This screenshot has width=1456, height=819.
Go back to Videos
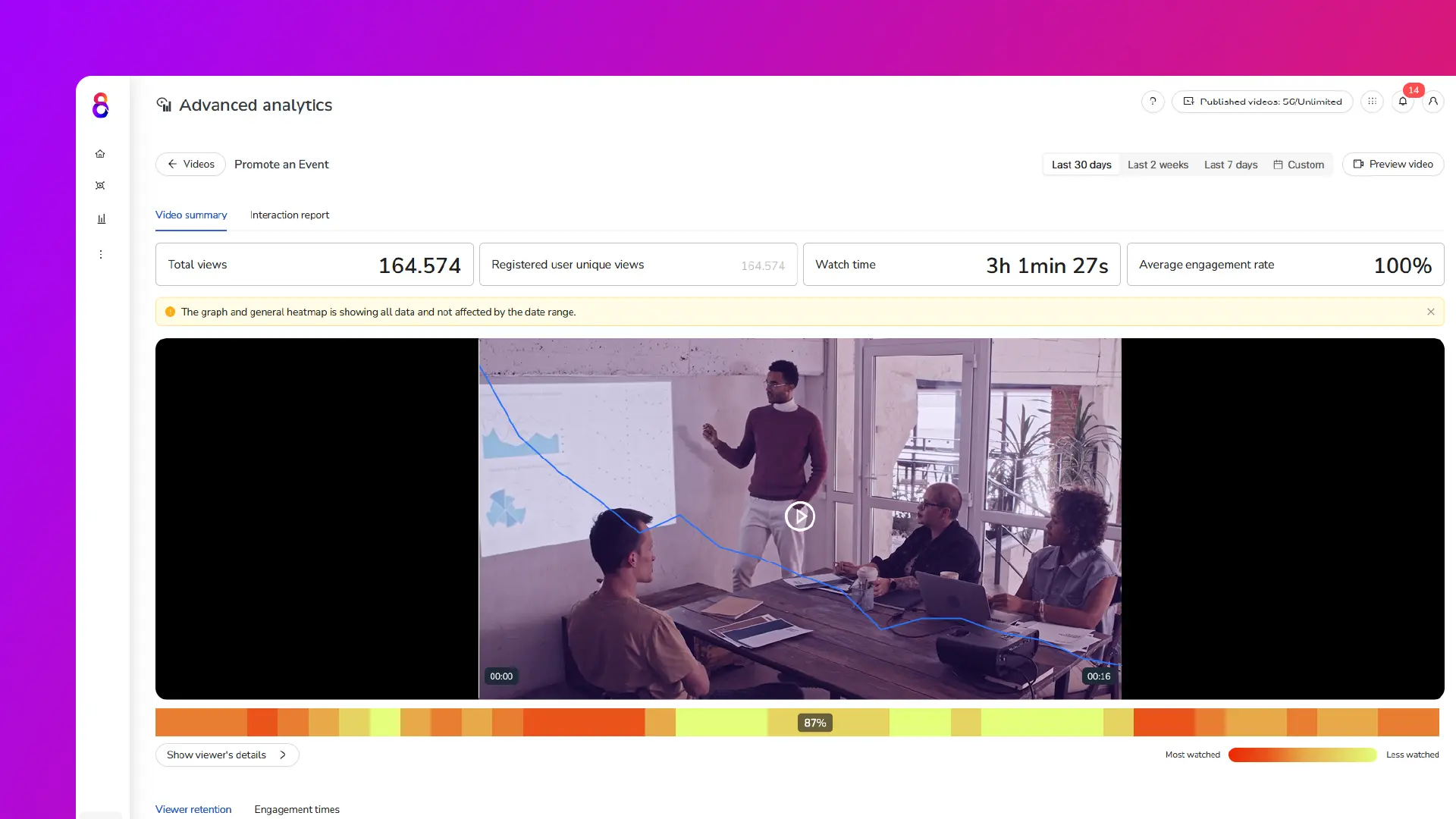pos(190,165)
